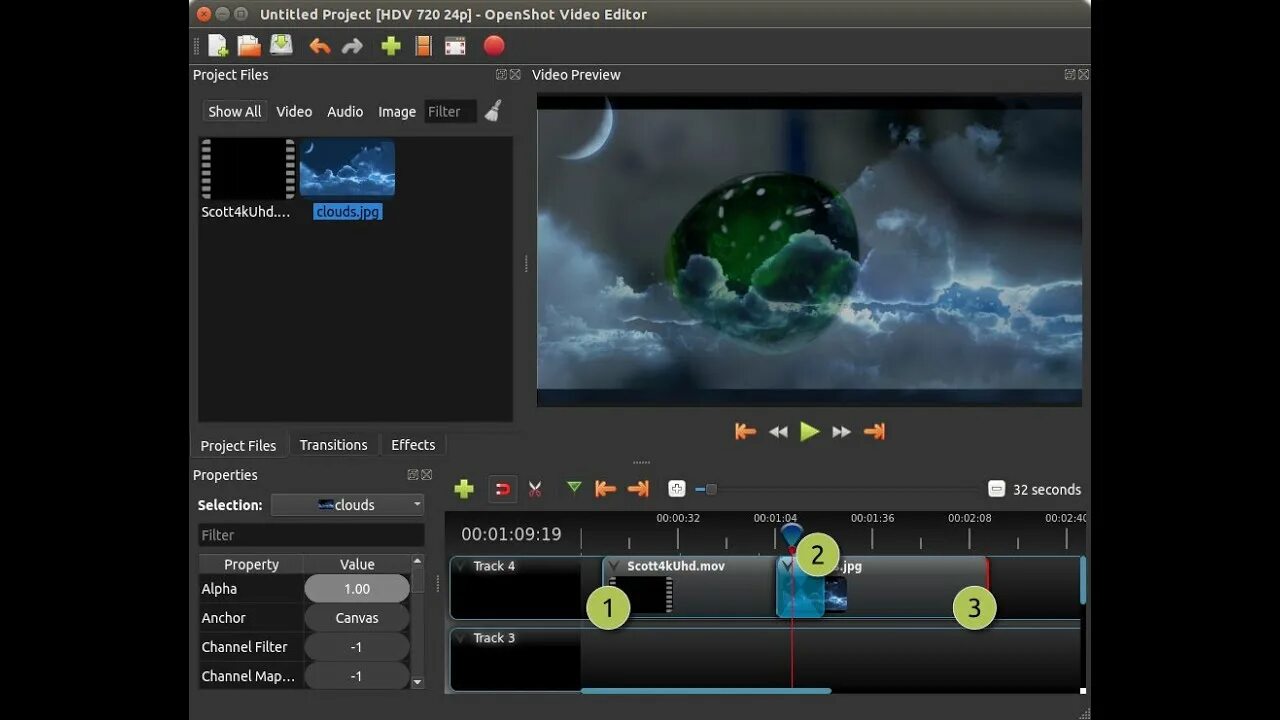Show All project files filter

tap(235, 112)
